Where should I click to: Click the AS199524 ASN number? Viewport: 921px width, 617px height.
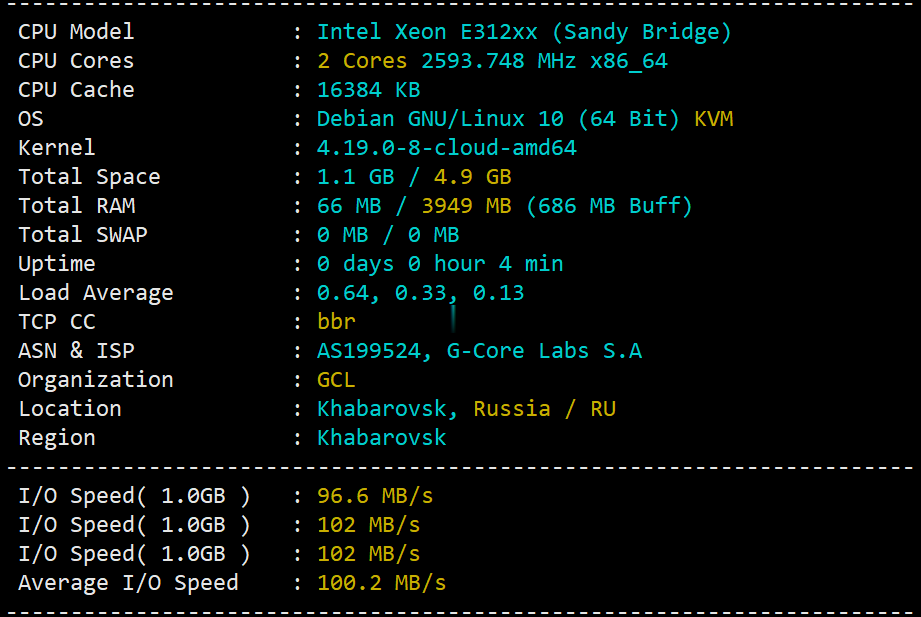[369, 351]
